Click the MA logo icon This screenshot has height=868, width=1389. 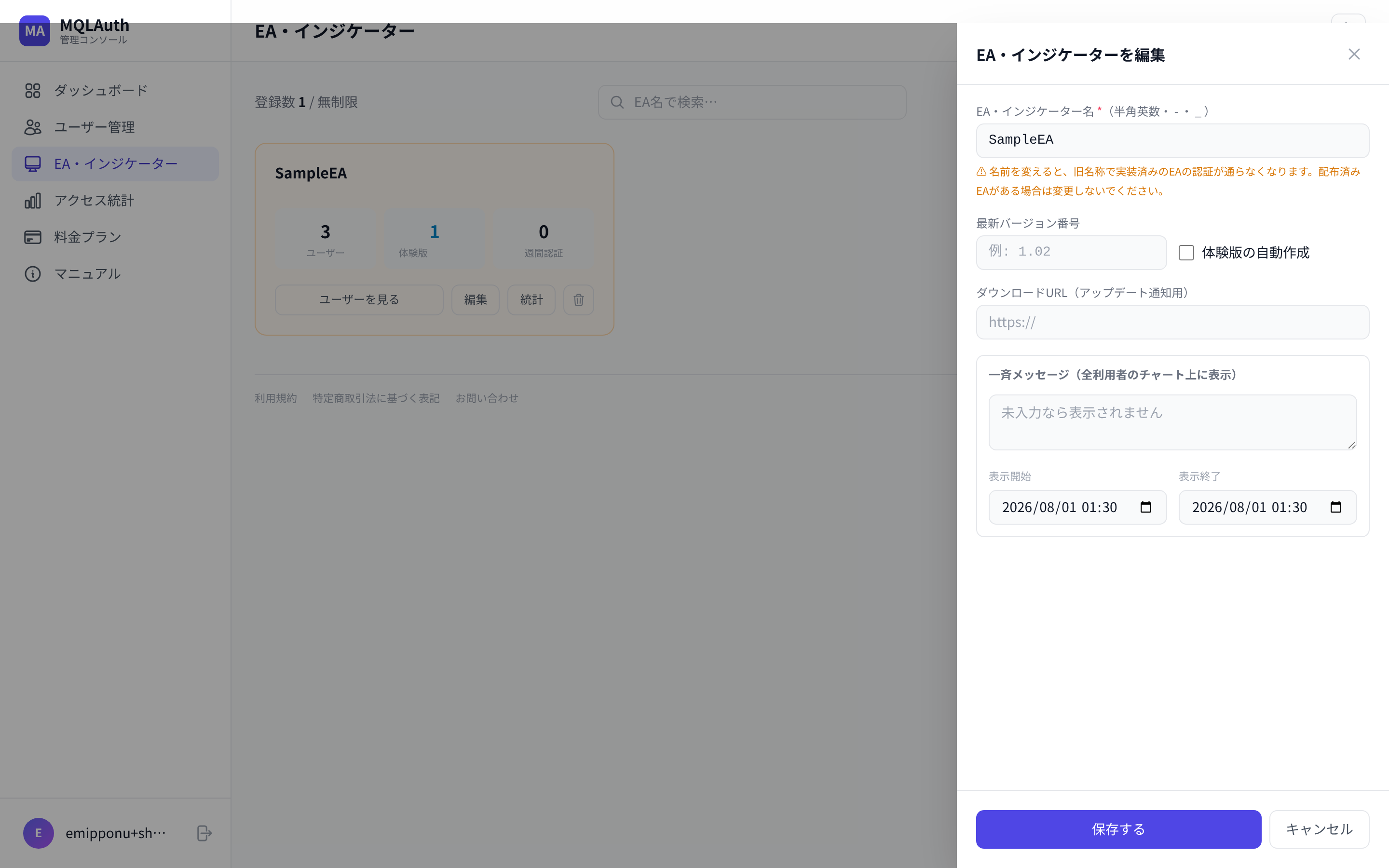click(x=34, y=31)
